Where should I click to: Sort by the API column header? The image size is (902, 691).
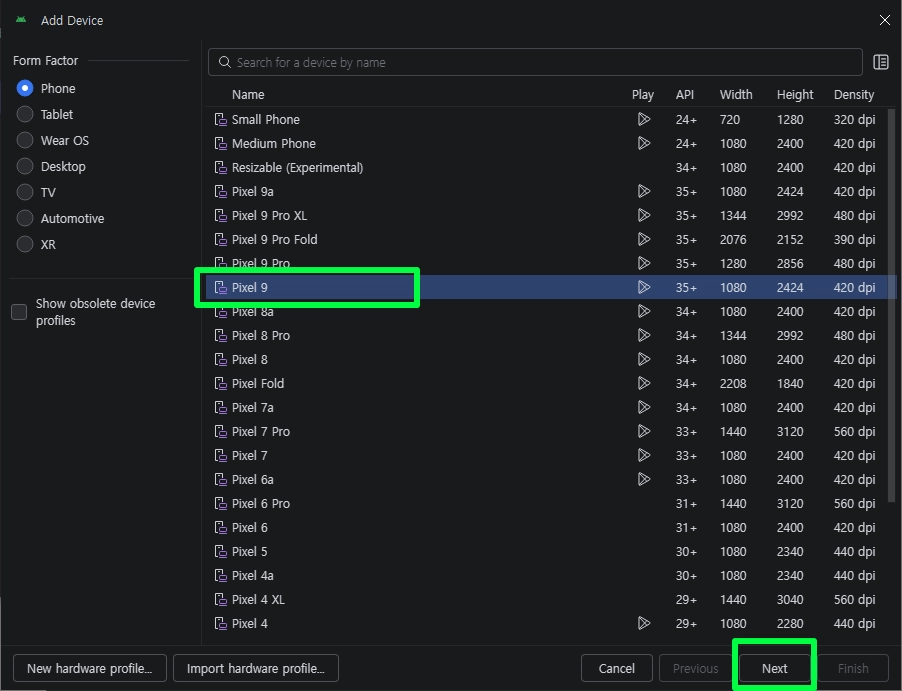coord(685,94)
